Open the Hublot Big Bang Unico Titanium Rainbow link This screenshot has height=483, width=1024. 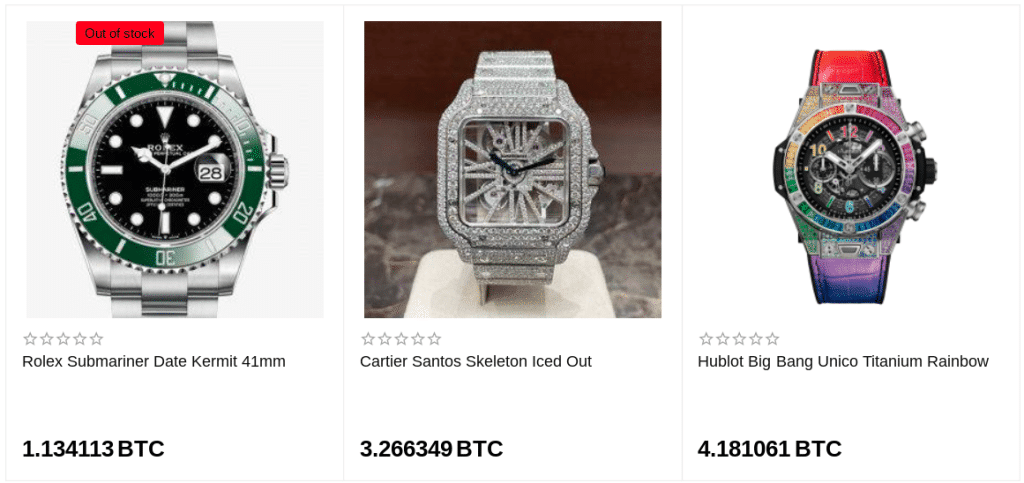(843, 361)
